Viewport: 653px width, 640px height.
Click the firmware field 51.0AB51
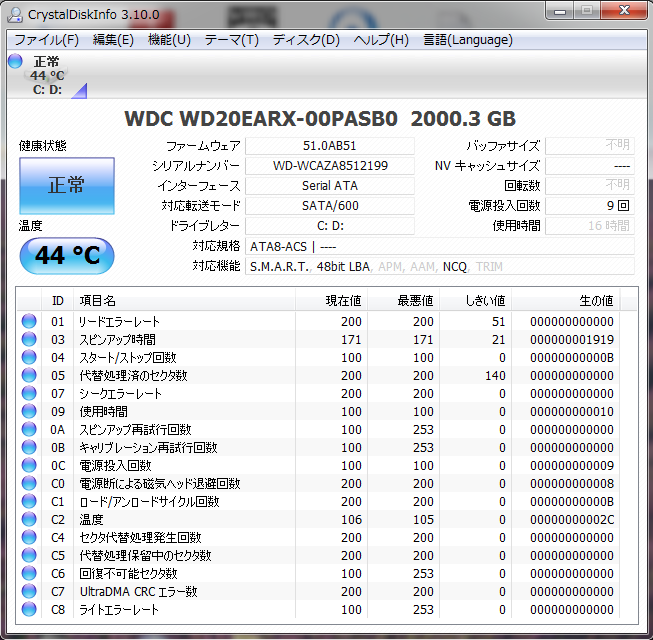(x=330, y=146)
